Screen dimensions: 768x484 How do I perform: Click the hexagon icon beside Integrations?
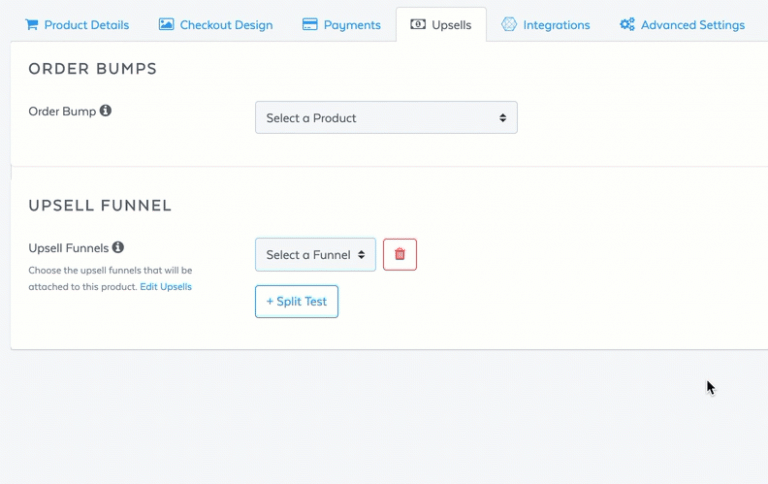[x=509, y=24]
